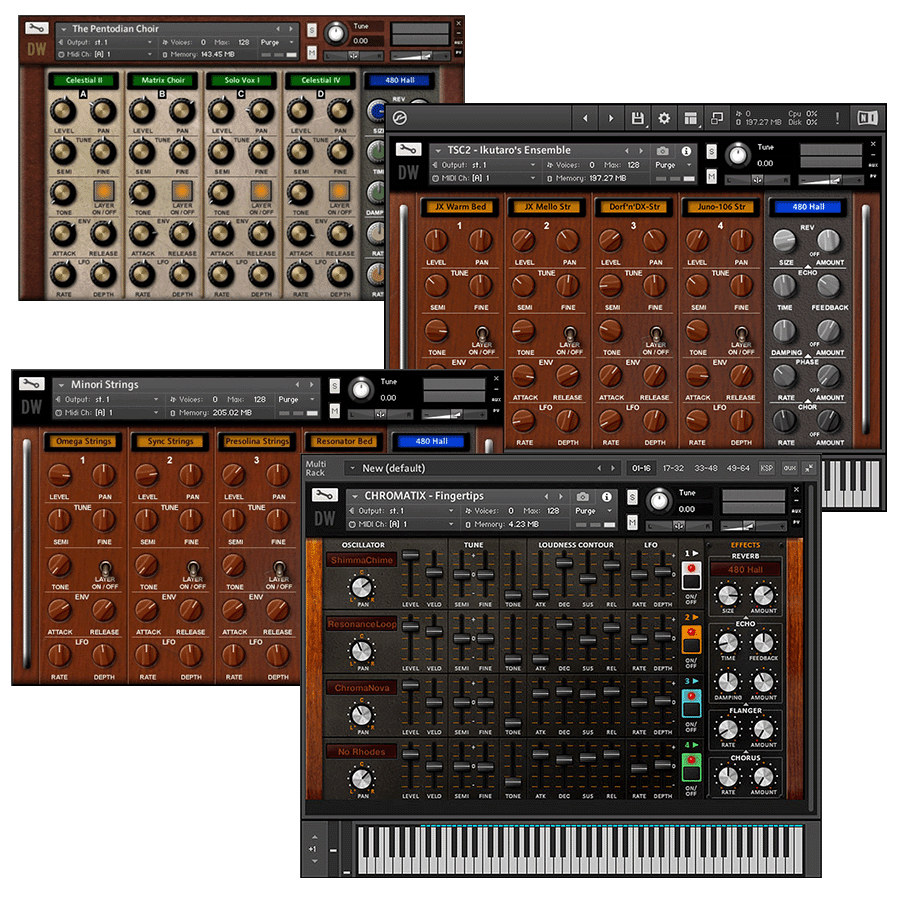
Task: Open the KSP tab
Action: click(766, 468)
